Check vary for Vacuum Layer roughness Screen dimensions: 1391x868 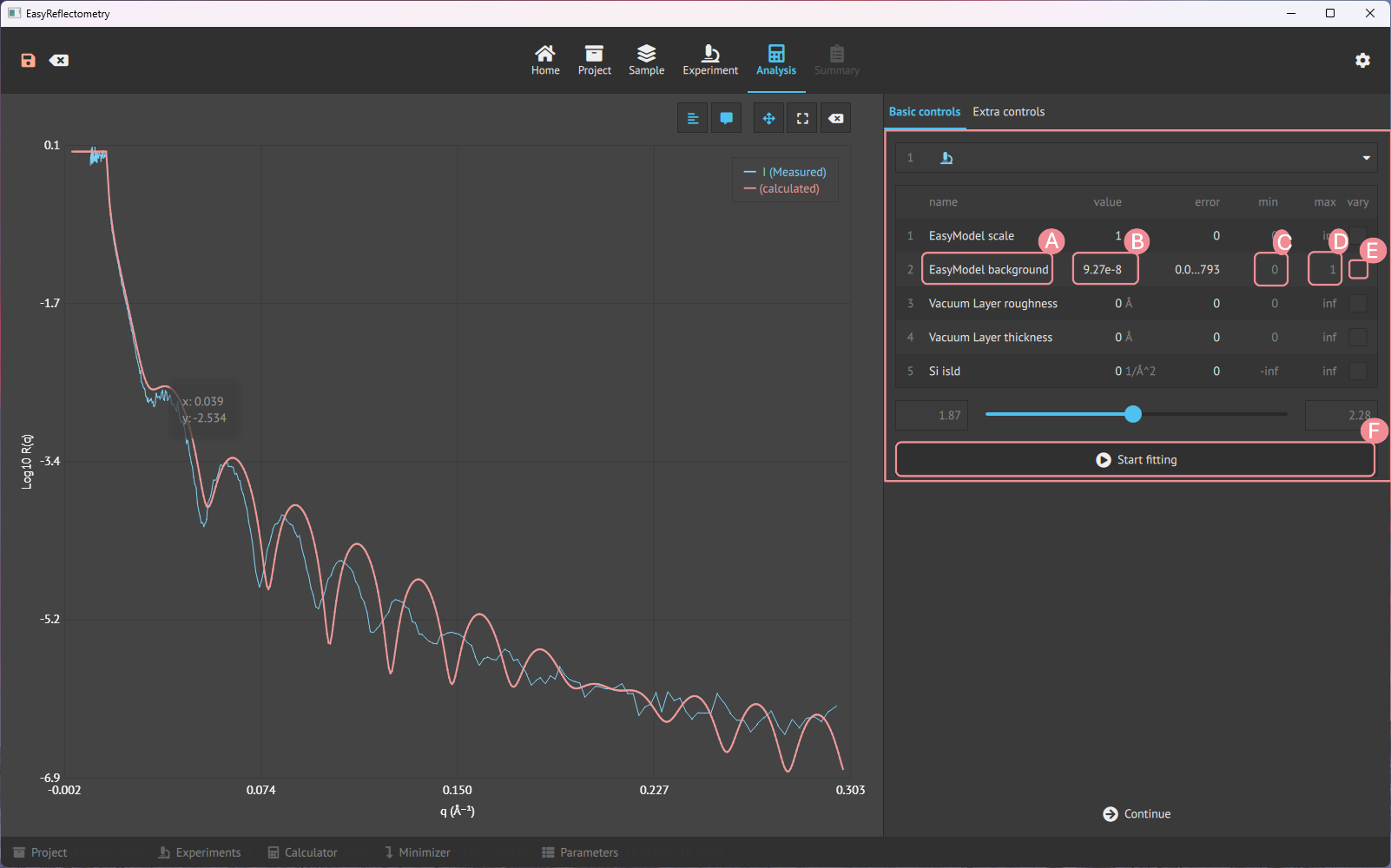click(x=1358, y=303)
